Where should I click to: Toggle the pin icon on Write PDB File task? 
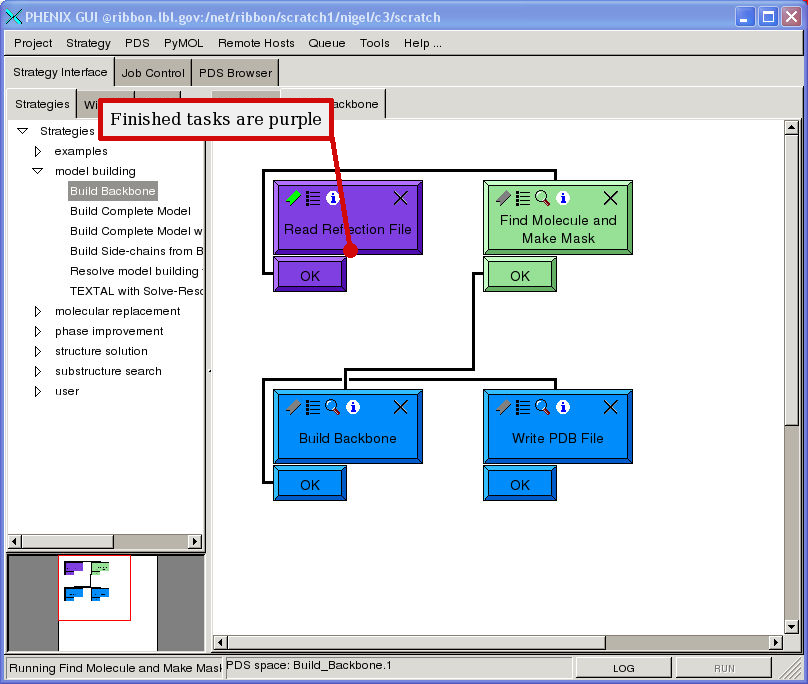coord(503,407)
